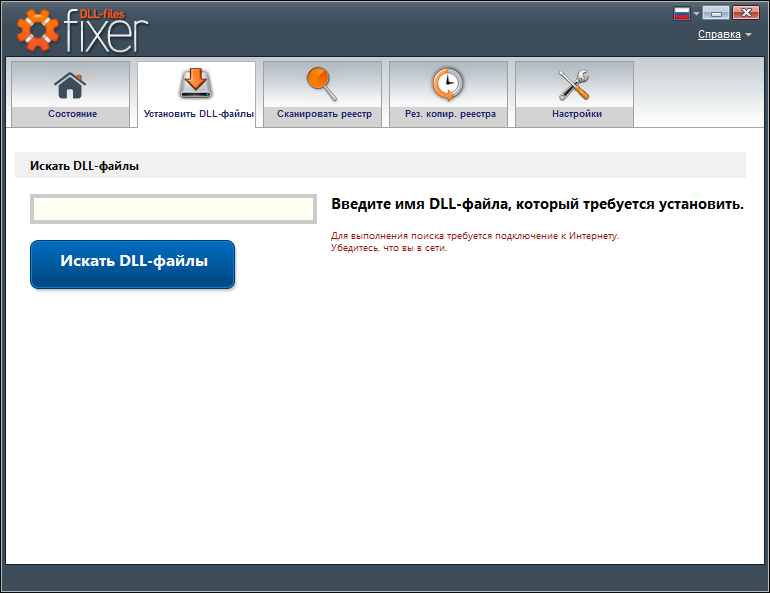Go to the Сканировать реестр tab

tap(322, 94)
